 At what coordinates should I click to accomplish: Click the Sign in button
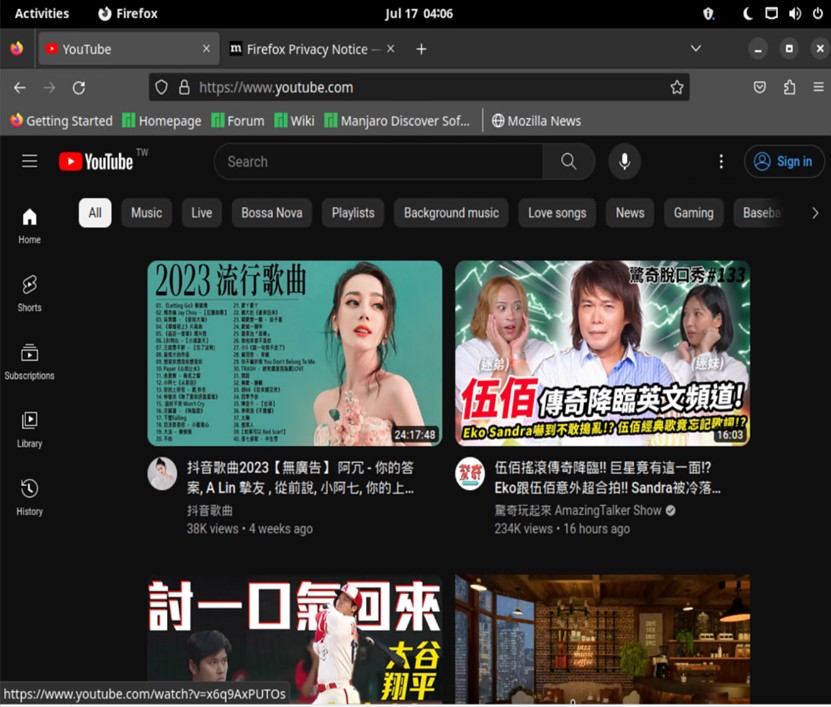coord(784,161)
